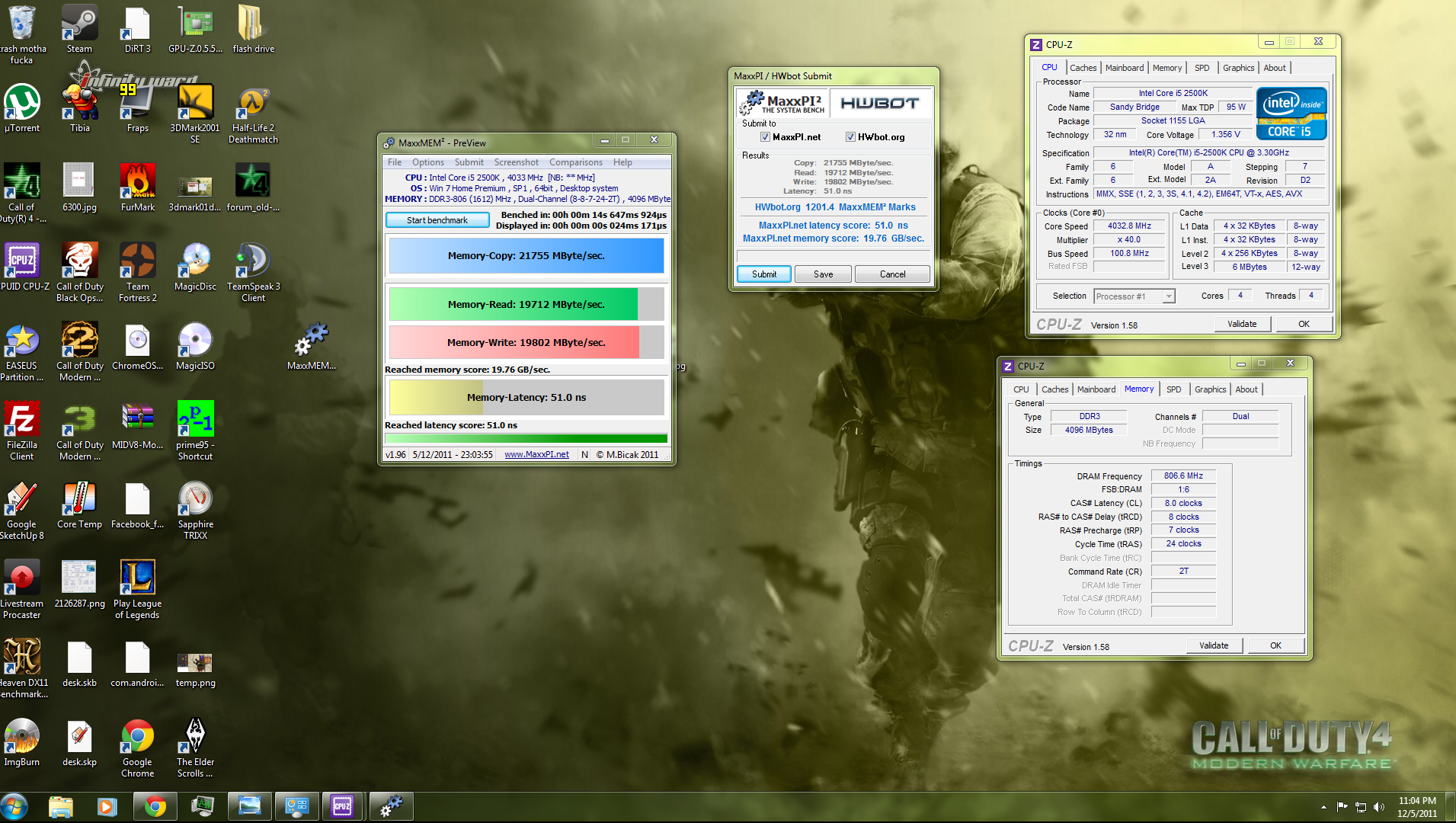Open Google Chrome desktop icon

pos(137,748)
